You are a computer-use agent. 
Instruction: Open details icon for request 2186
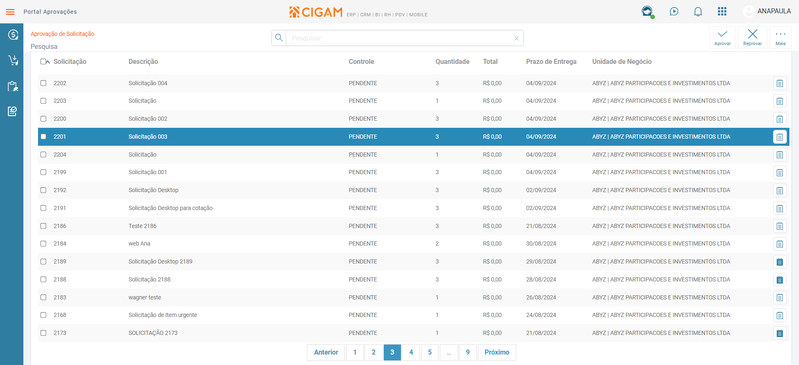tap(779, 226)
